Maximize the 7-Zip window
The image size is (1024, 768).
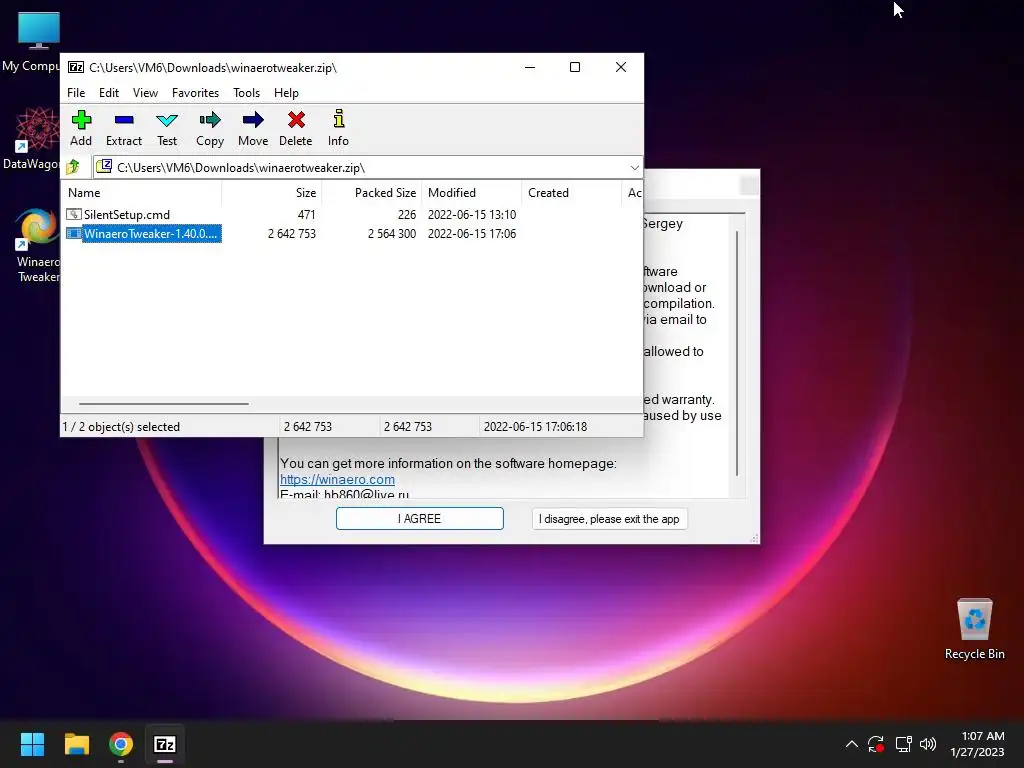[575, 67]
